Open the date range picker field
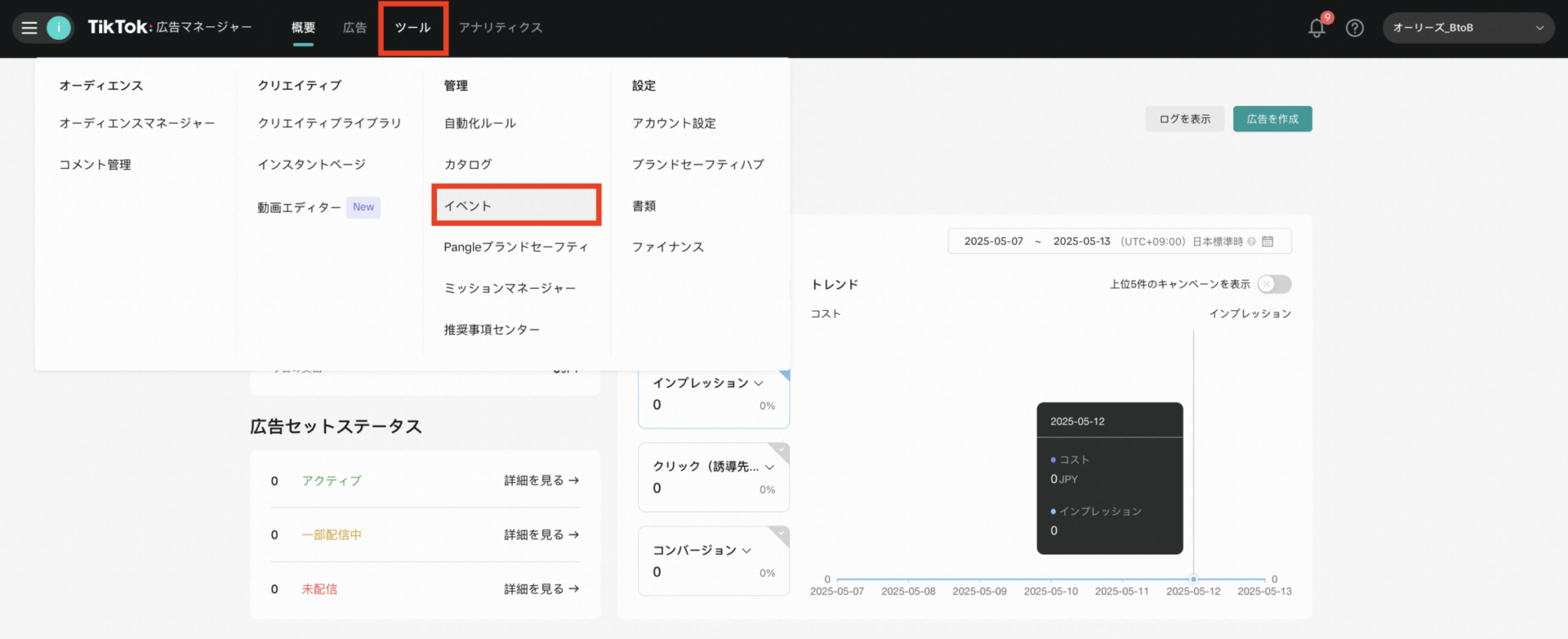Screen dimensions: 1568x639 pos(1120,242)
